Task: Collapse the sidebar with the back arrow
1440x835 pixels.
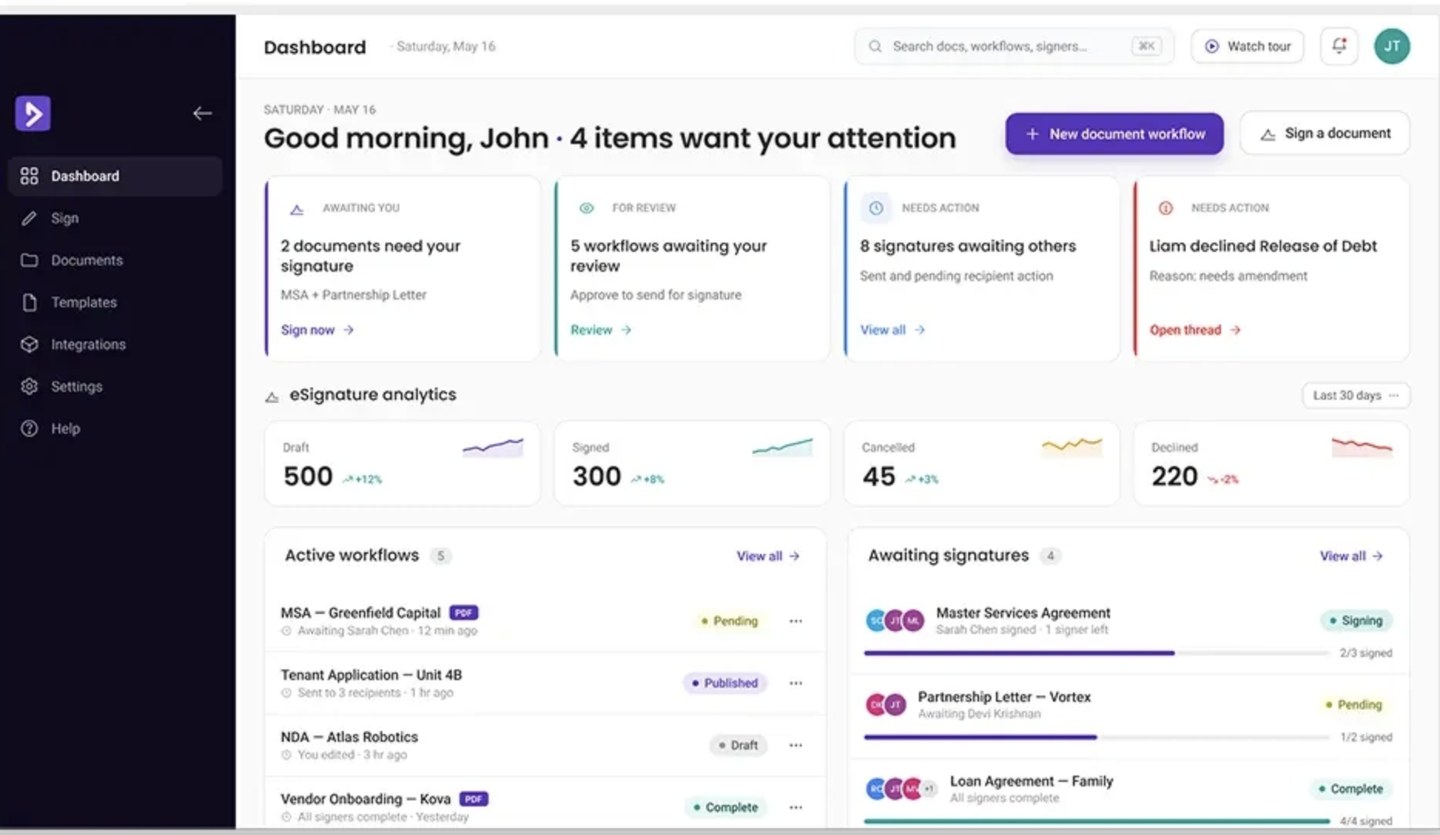Action: pyautogui.click(x=202, y=114)
